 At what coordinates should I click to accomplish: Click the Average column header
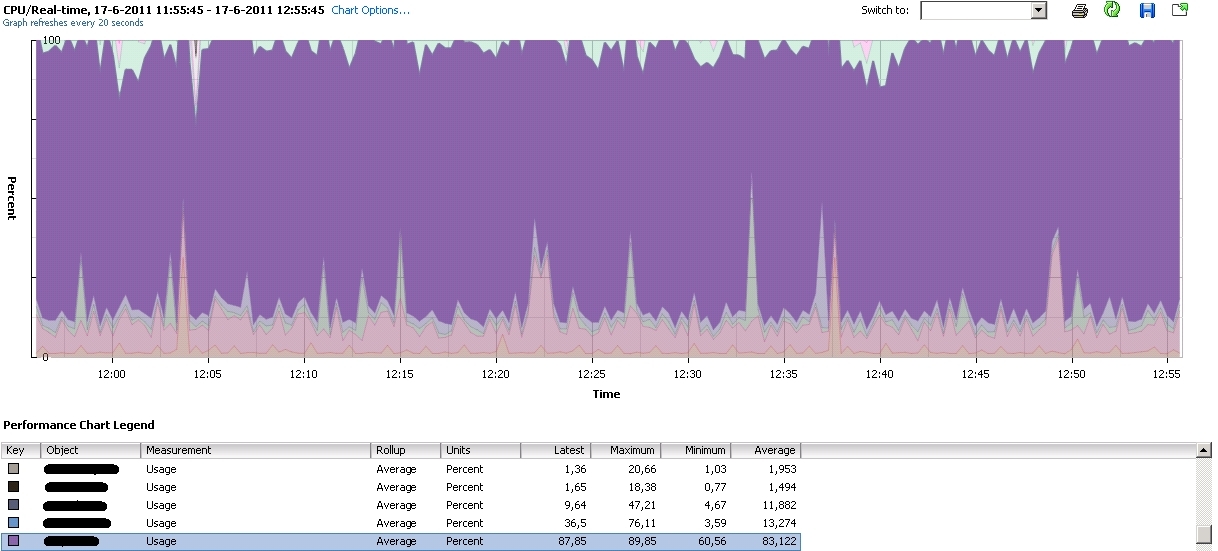coord(766,450)
